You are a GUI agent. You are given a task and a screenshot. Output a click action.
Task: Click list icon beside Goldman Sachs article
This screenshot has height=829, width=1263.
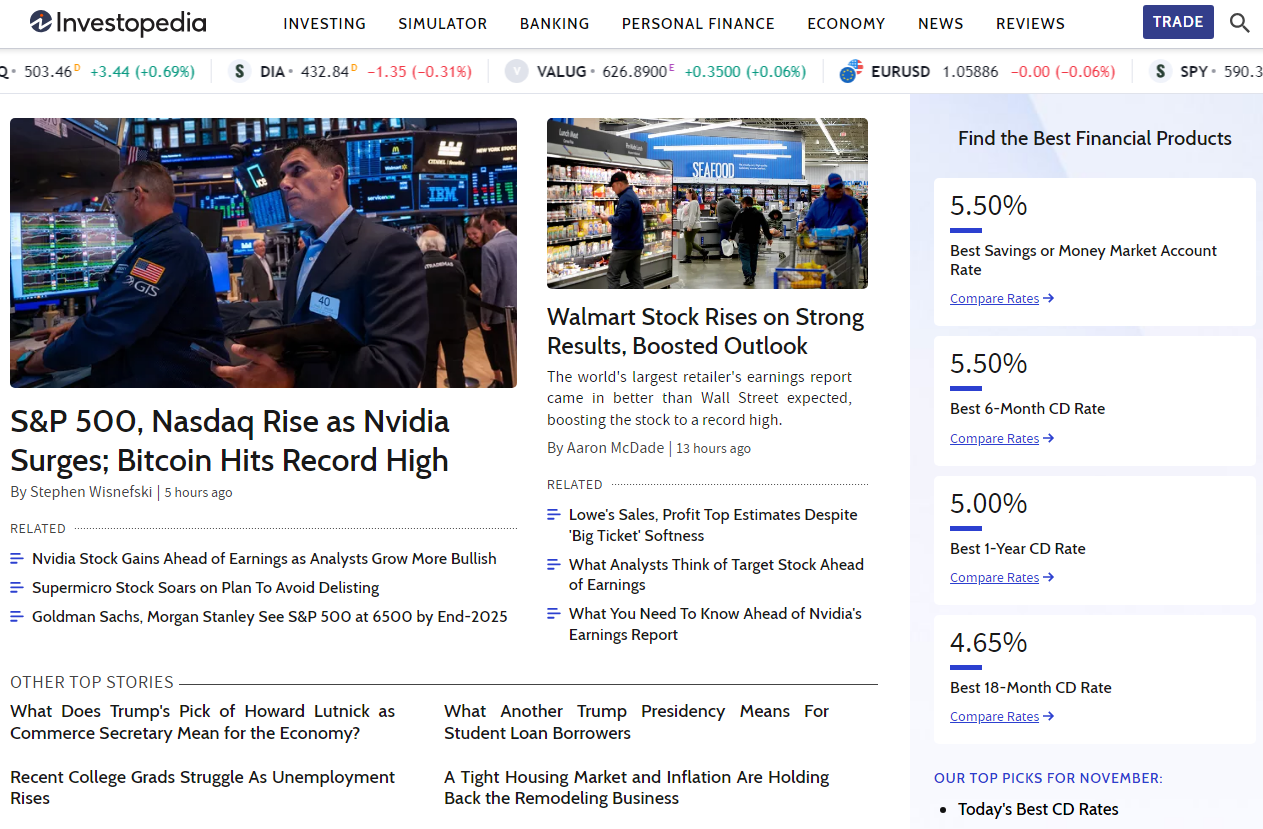point(17,617)
